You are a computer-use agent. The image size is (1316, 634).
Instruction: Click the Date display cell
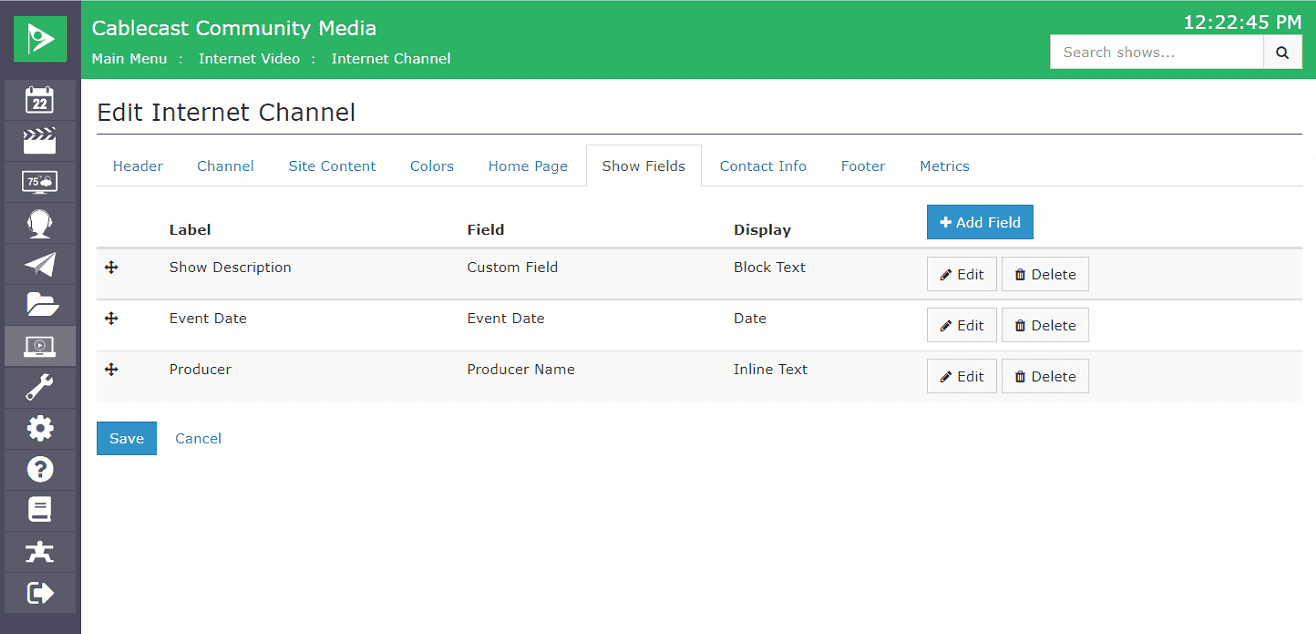(x=750, y=318)
